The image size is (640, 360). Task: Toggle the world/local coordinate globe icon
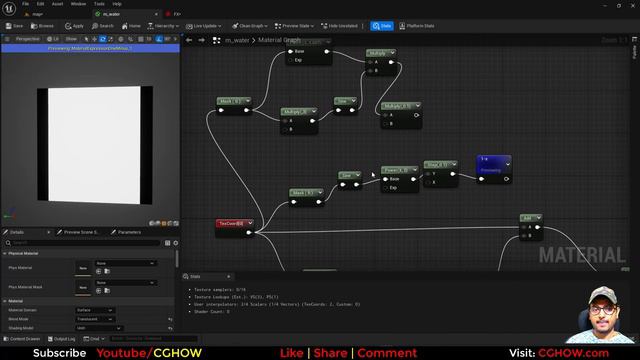121,39
